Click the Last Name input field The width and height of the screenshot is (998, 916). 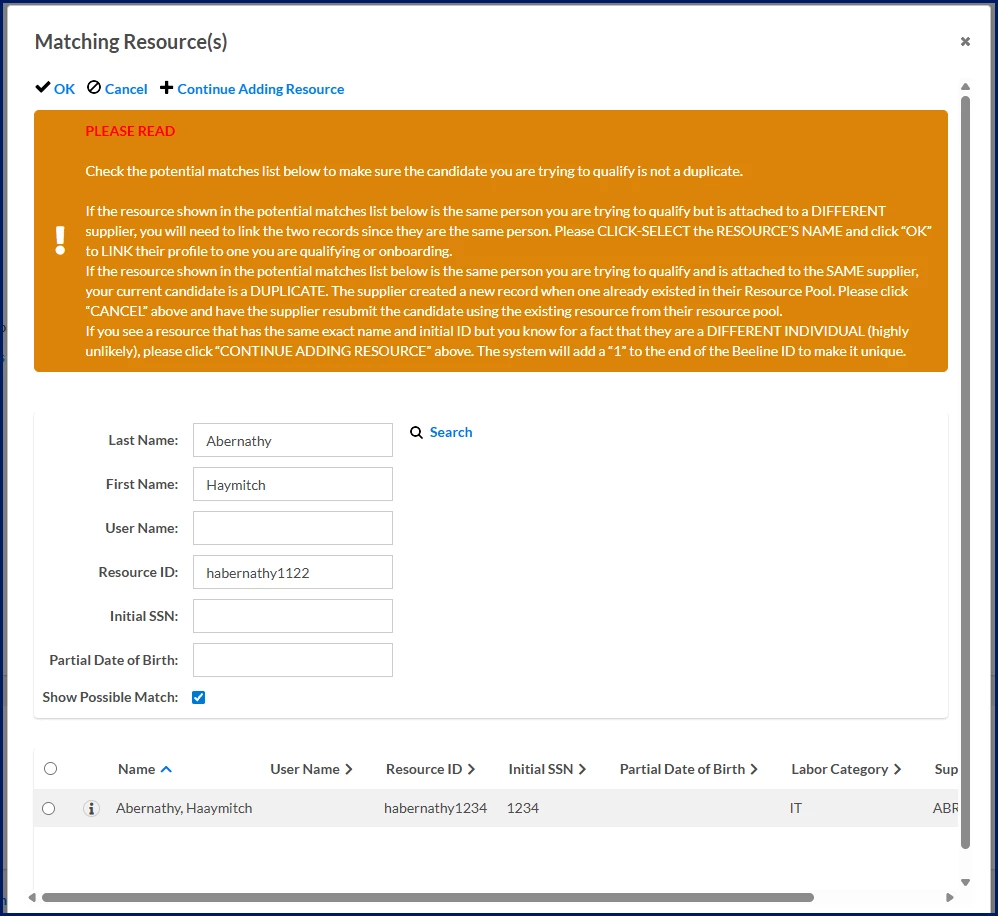[x=293, y=440]
